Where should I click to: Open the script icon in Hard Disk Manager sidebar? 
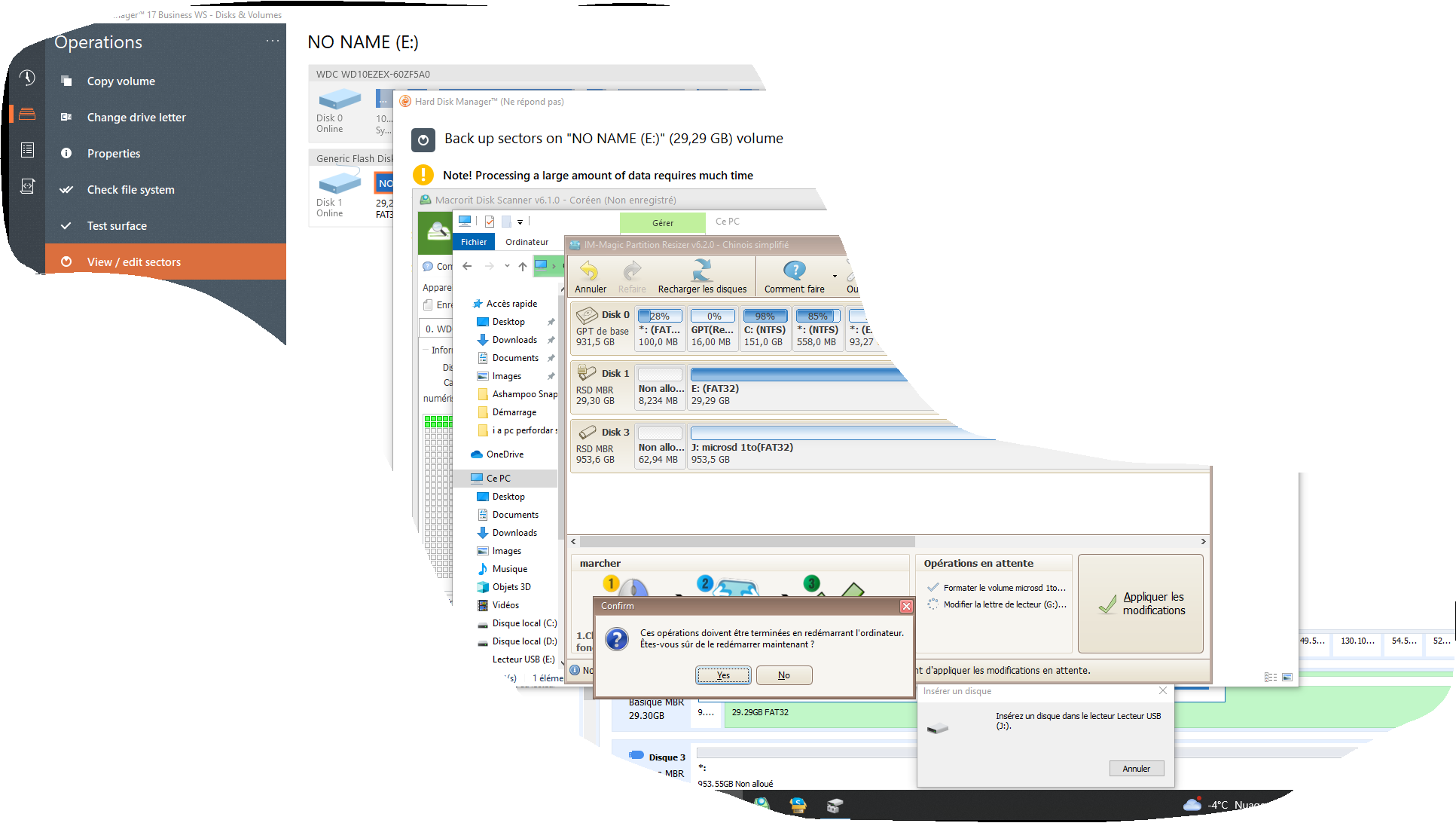(27, 185)
